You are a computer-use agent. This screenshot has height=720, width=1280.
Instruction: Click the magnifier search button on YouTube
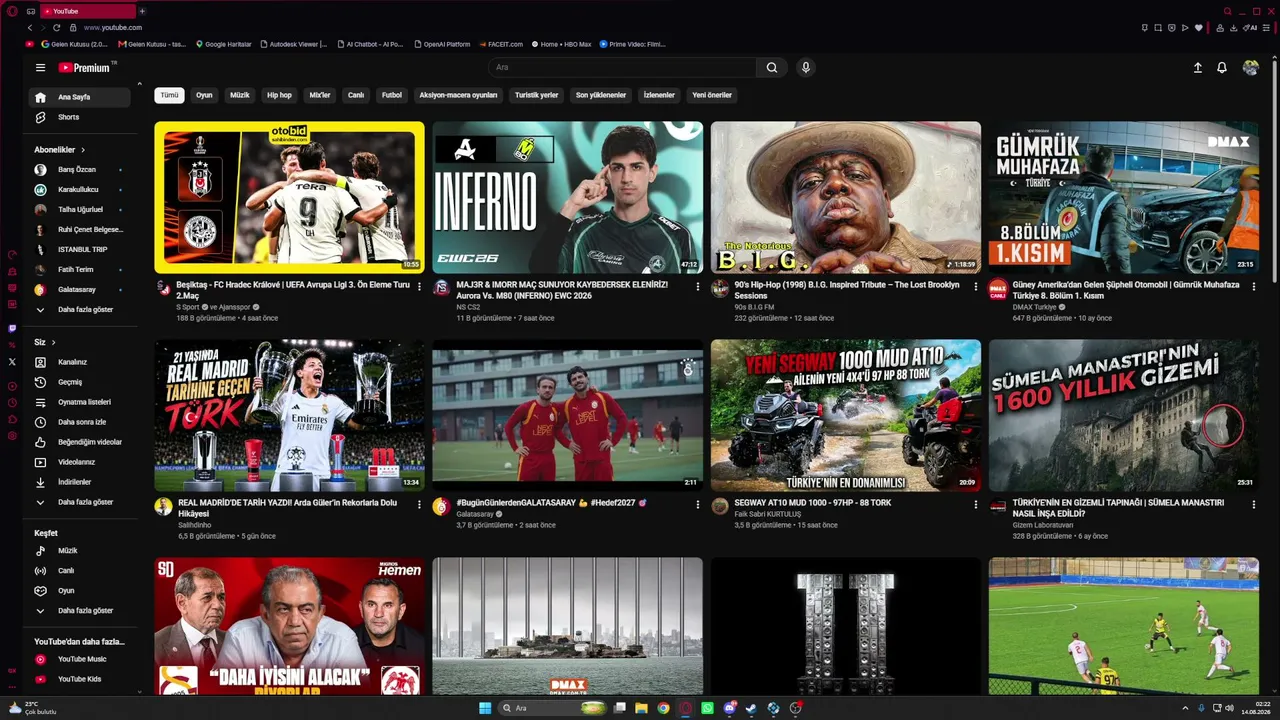772,68
